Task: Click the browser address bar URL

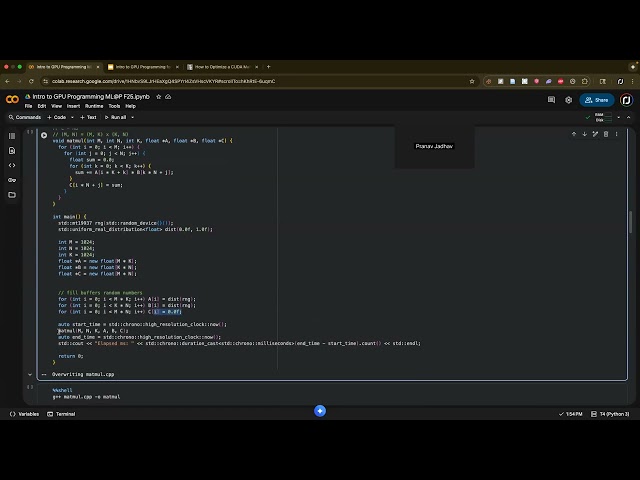Action: [x=163, y=81]
